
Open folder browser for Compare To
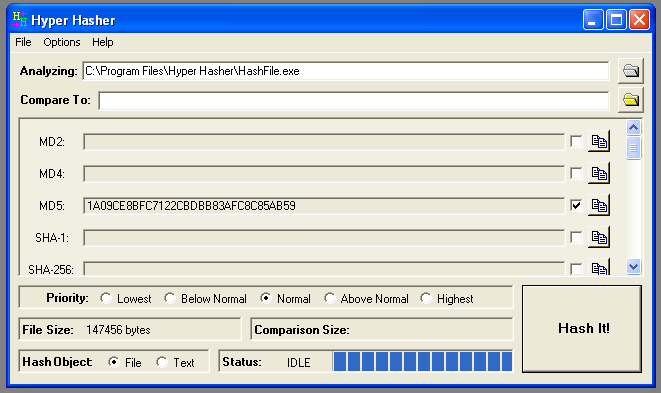point(631,100)
